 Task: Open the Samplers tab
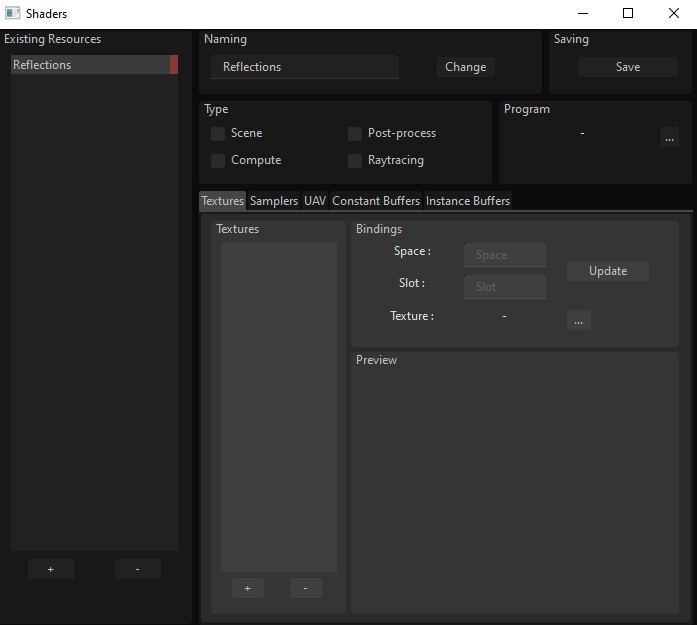pos(274,201)
